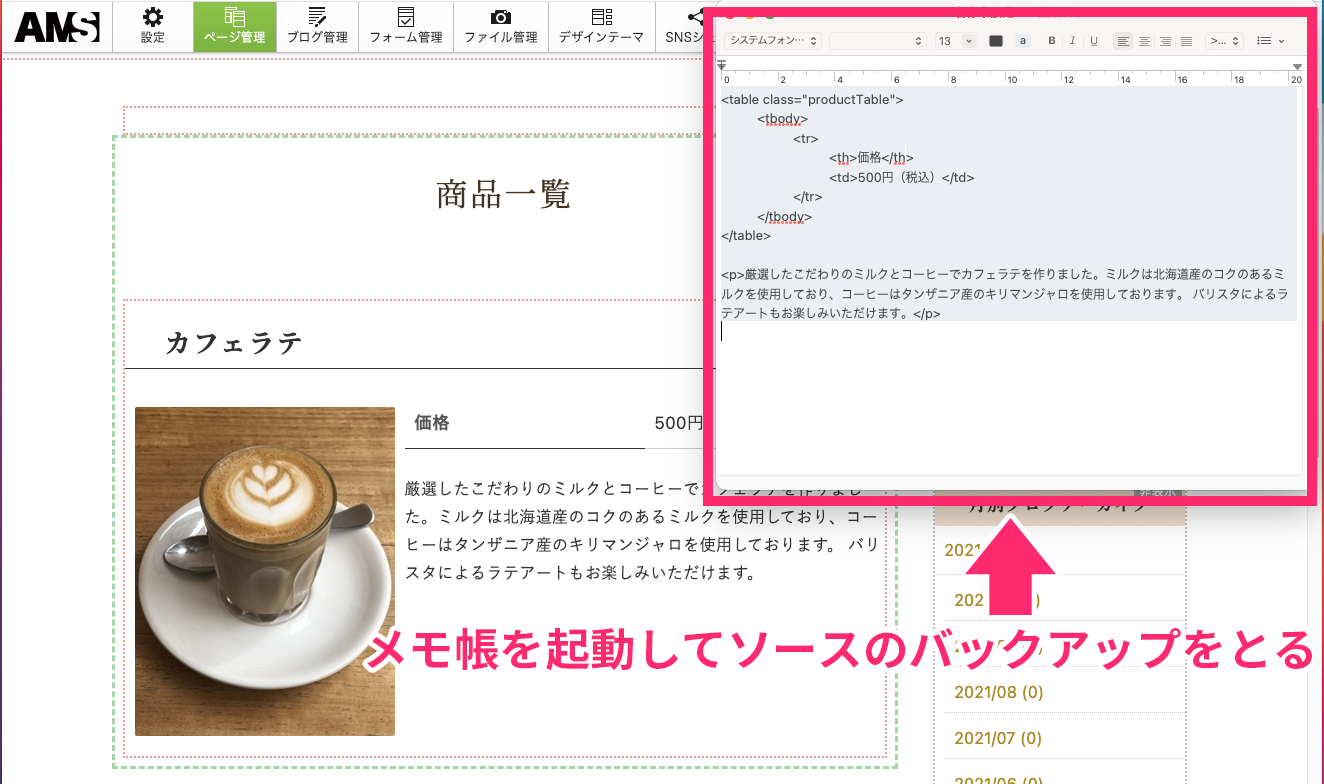Toggle underline formatting in TextEdit
Viewport: 1324px width, 784px height.
coord(1093,41)
